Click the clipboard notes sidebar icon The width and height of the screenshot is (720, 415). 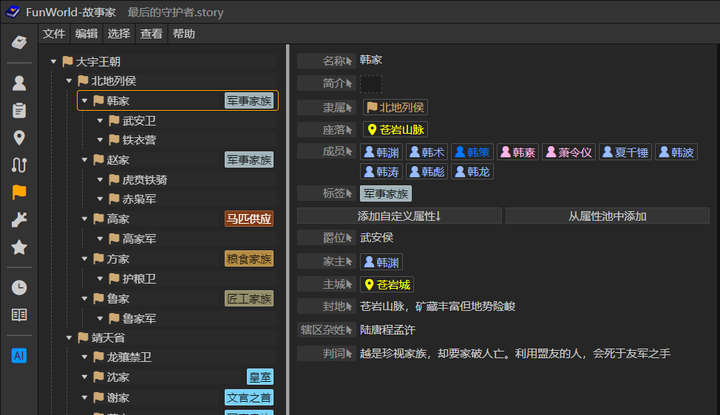19,110
